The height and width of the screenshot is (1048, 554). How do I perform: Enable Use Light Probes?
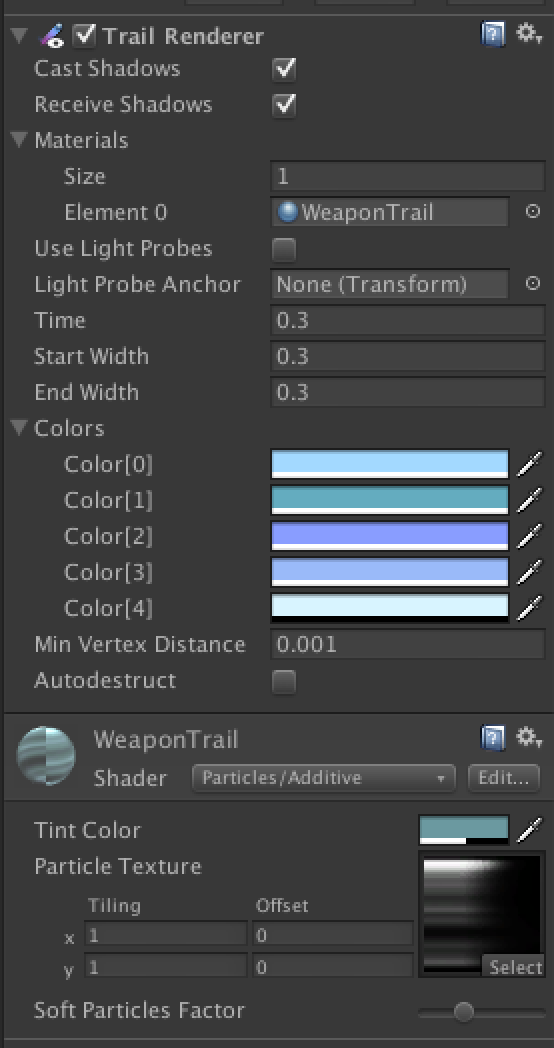(x=284, y=249)
